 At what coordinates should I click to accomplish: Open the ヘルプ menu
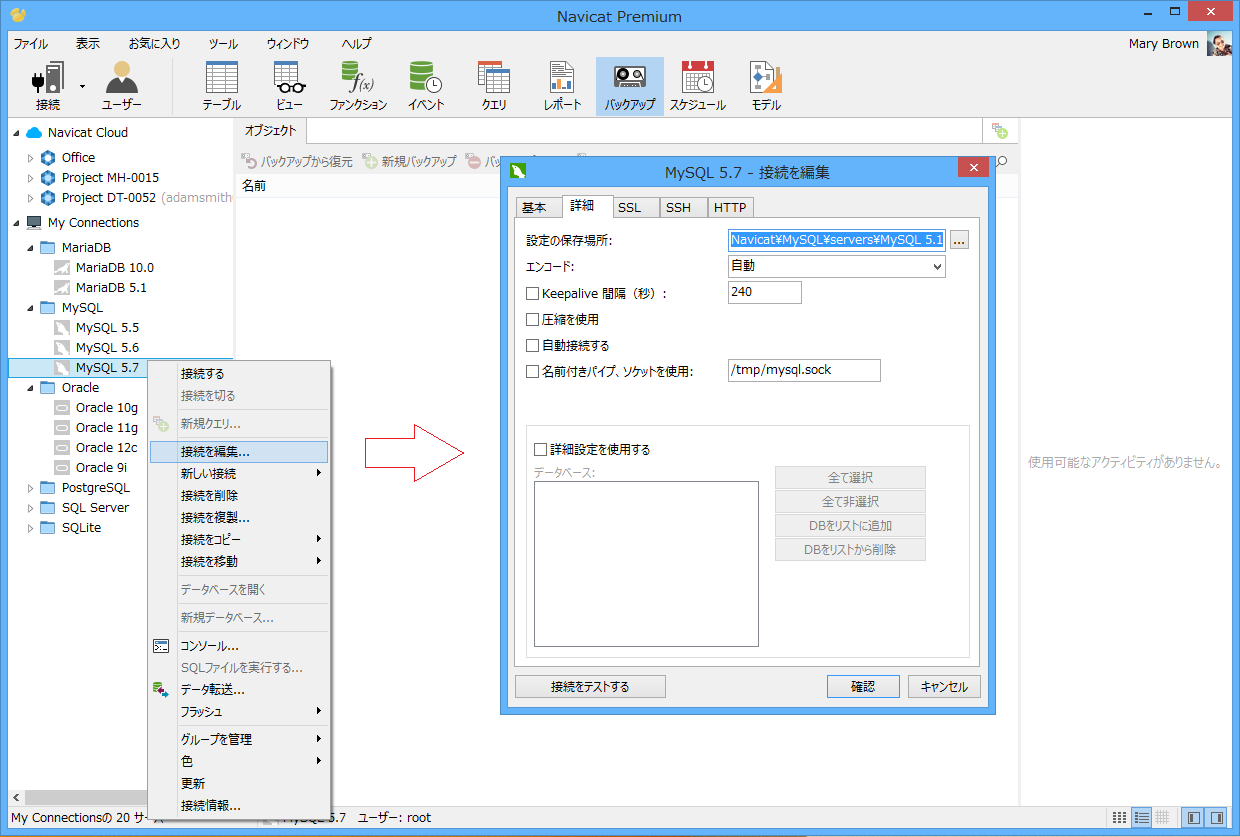click(356, 44)
